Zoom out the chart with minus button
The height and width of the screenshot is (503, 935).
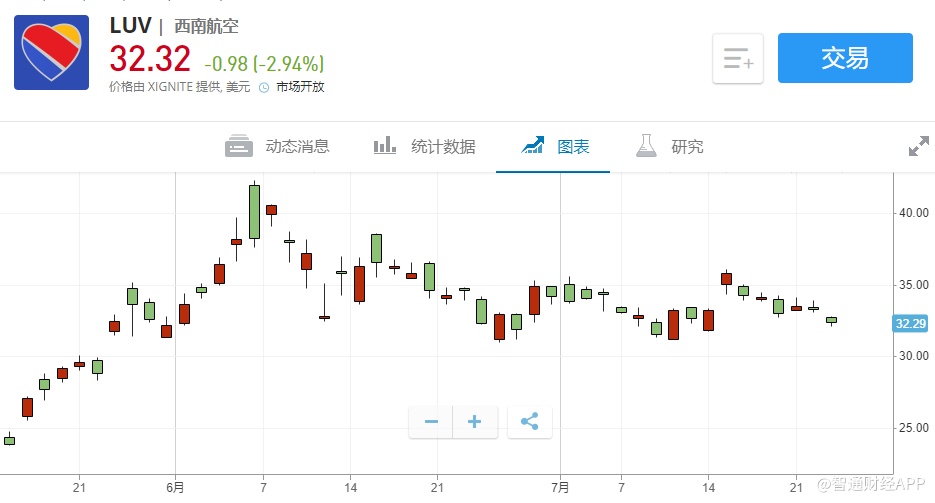[431, 422]
